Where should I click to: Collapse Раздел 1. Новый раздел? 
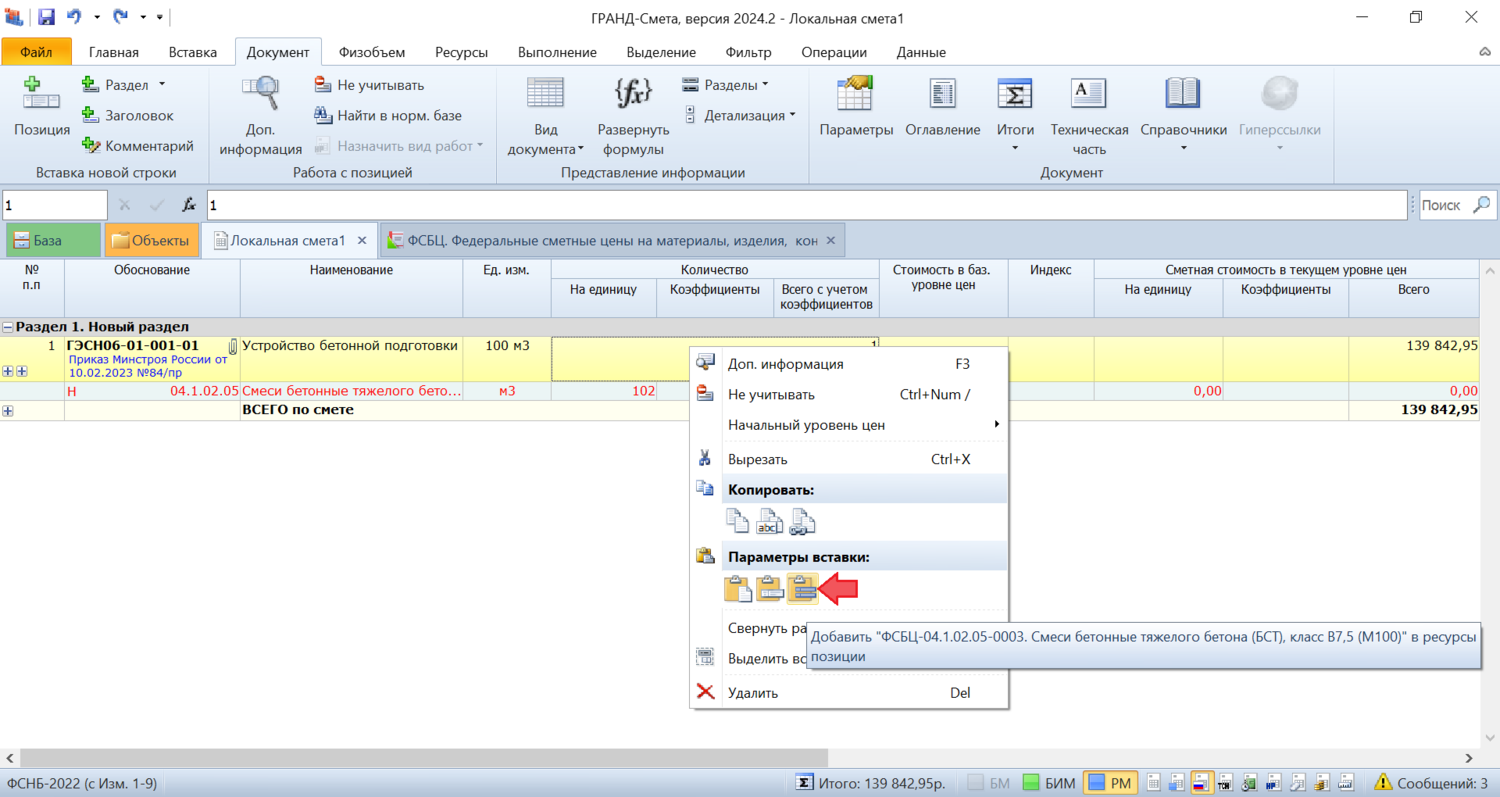click(8, 327)
